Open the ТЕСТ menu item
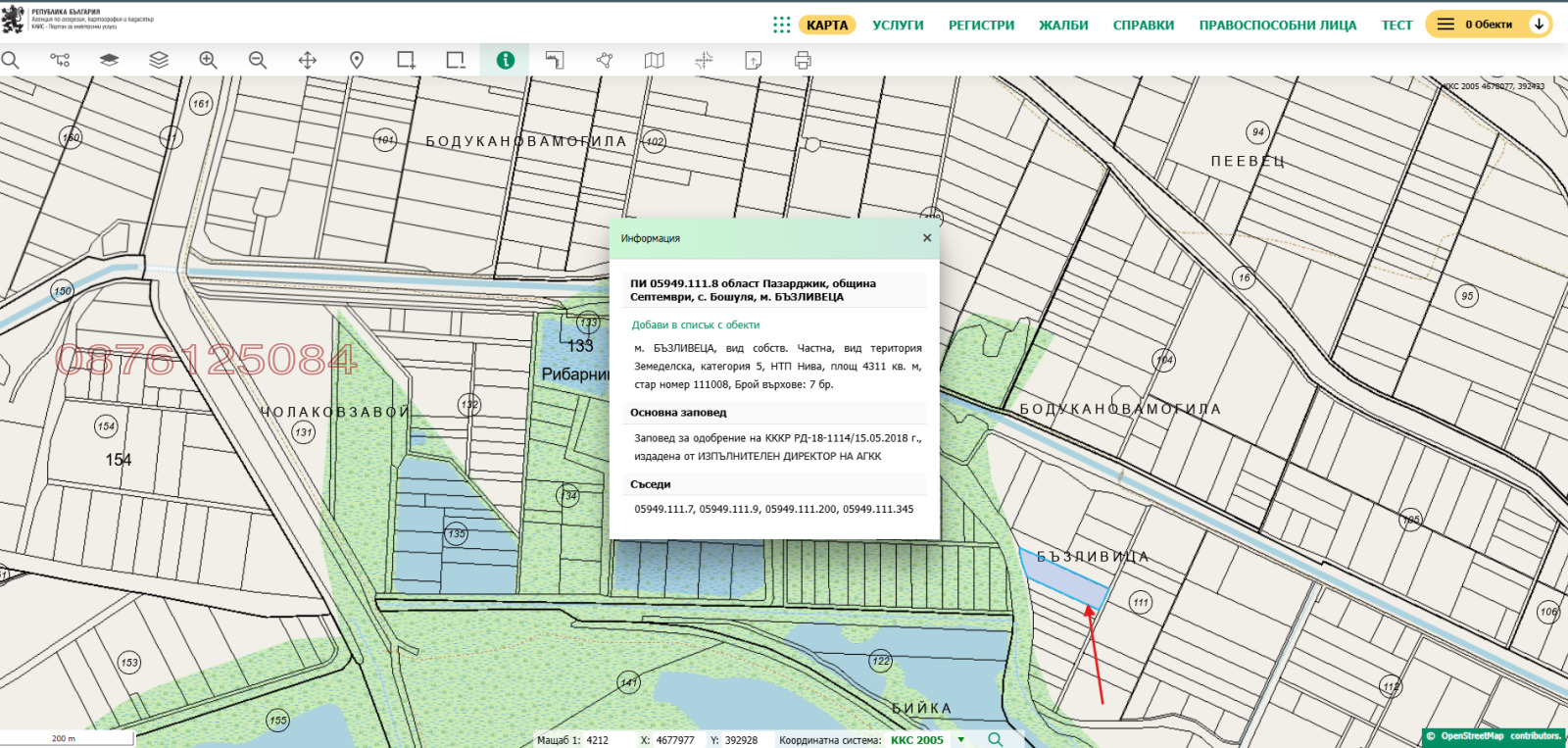Screen dimensions: 1568x748 click(x=1396, y=25)
